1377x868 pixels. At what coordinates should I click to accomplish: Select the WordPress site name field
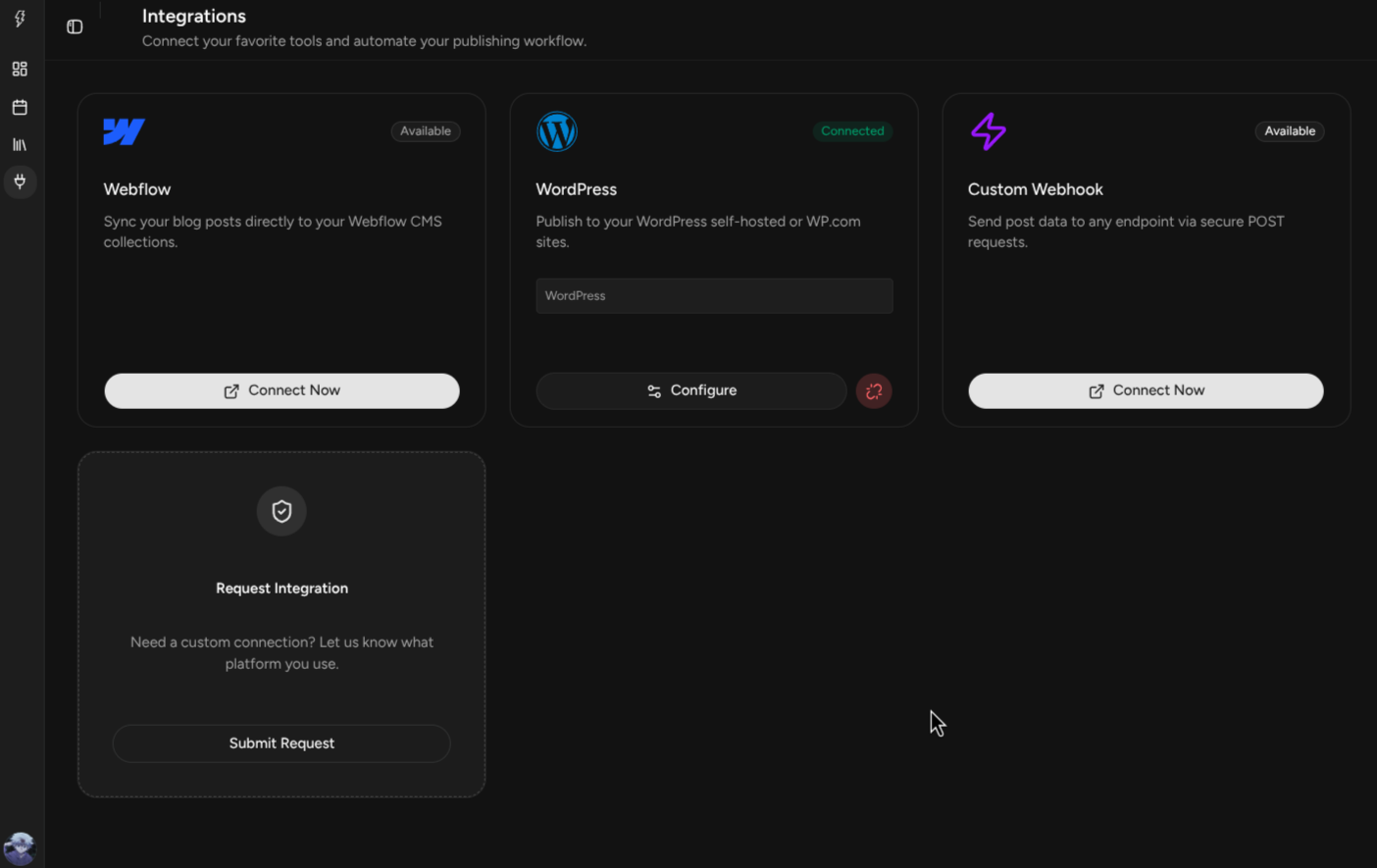[x=714, y=296]
